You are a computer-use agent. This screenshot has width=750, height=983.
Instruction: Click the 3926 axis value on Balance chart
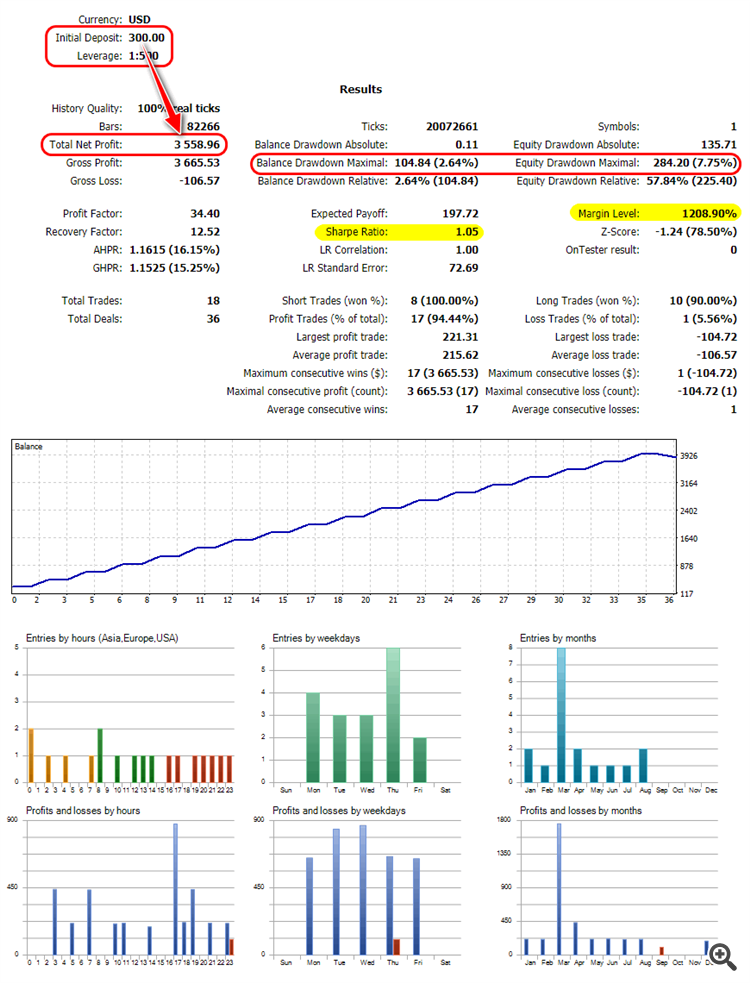689,456
